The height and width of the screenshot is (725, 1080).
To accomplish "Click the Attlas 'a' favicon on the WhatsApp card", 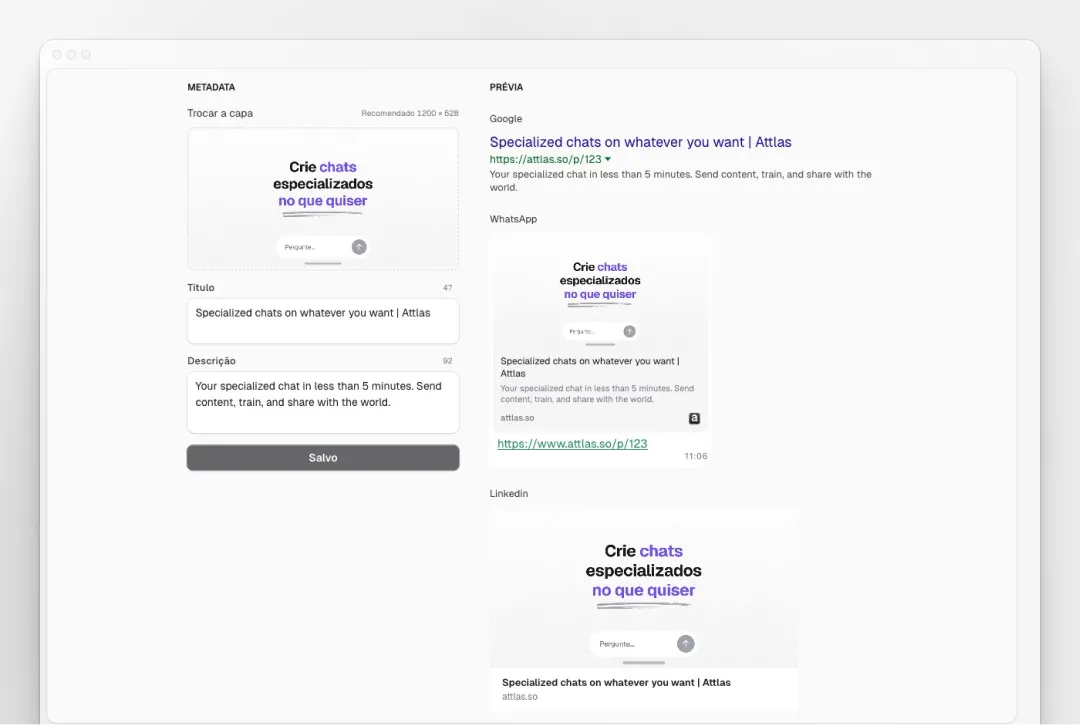I will tap(694, 418).
